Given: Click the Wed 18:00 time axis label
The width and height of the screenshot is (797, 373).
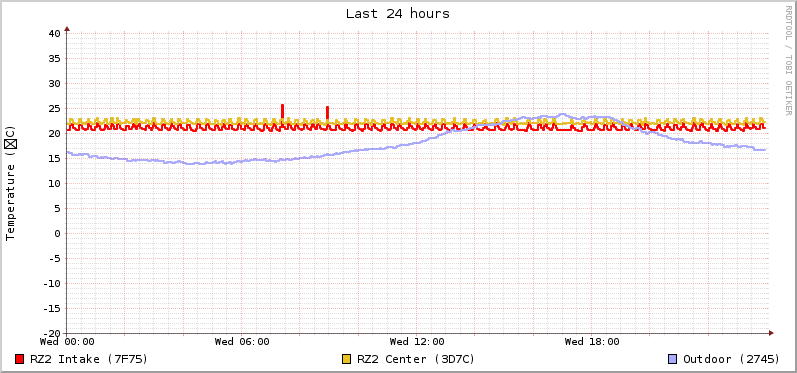Looking at the screenshot, I should point(592,342).
